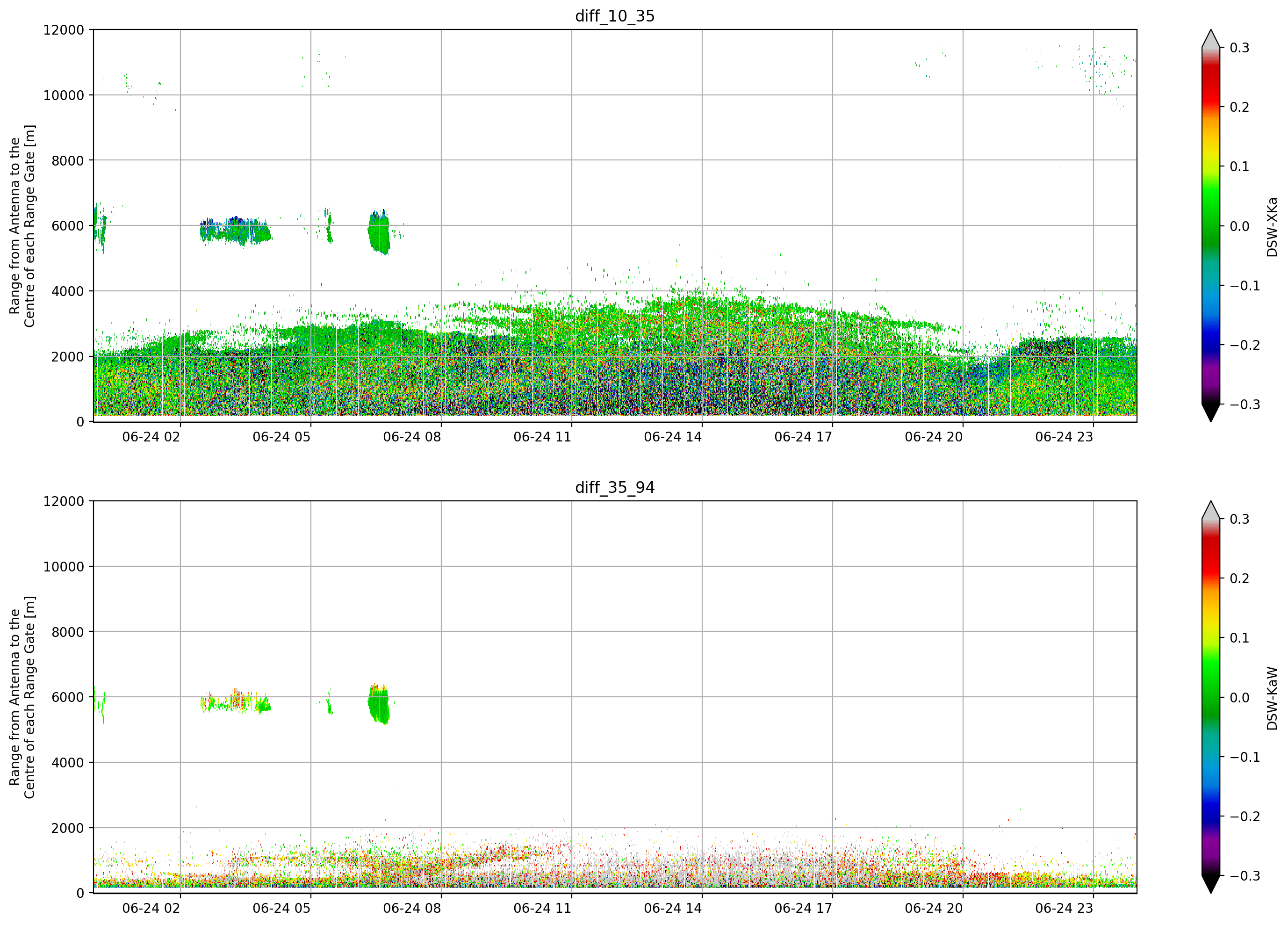The height and width of the screenshot is (925, 1288).
Task: Click the 0.0 tick on DSW-KaW colorbar
Action: (1240, 698)
